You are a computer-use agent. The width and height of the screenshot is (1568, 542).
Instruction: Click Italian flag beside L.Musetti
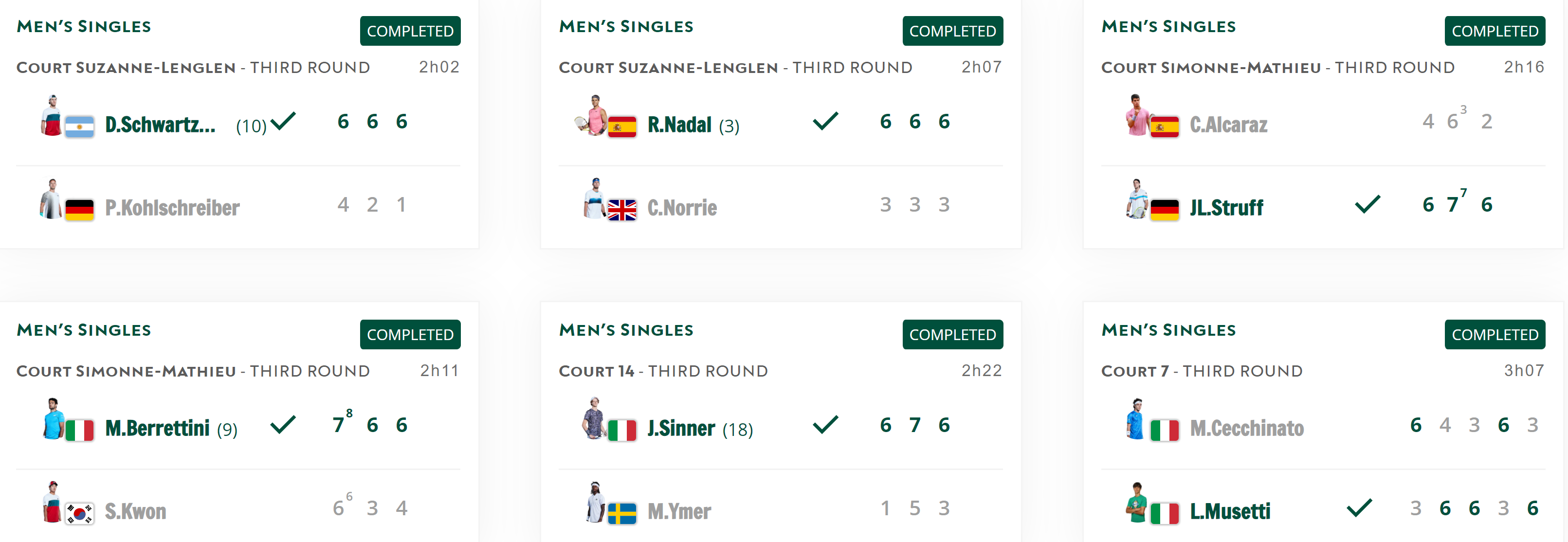tap(1165, 513)
